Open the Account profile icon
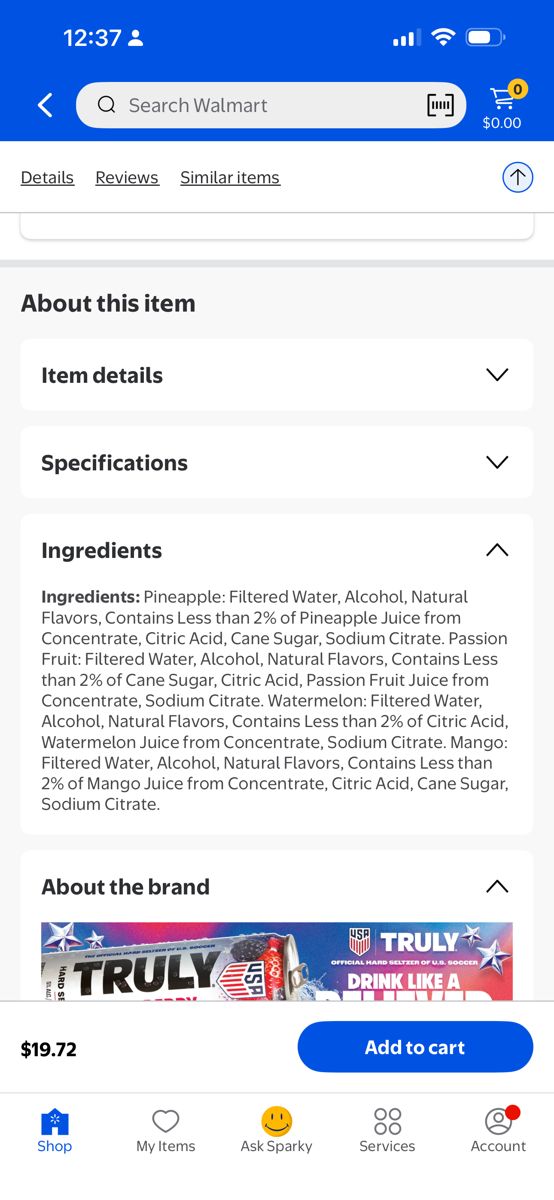The image size is (554, 1200). [498, 1121]
